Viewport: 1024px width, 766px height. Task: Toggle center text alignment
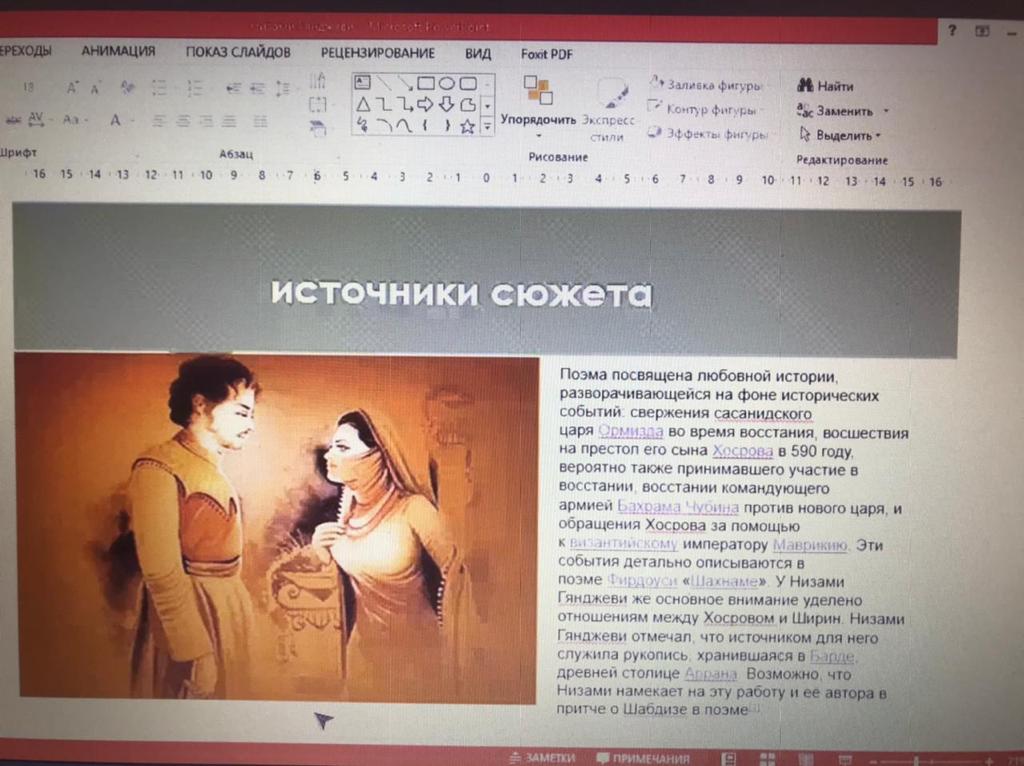pos(183,121)
